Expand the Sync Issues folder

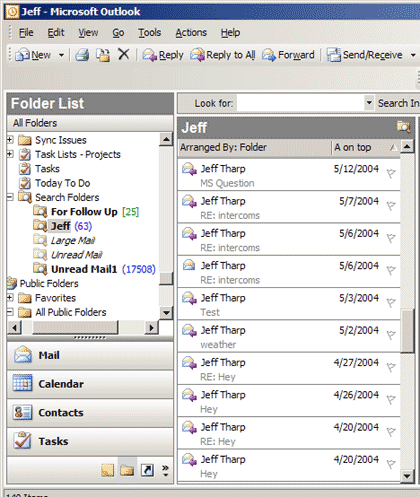pyautogui.click(x=10, y=140)
